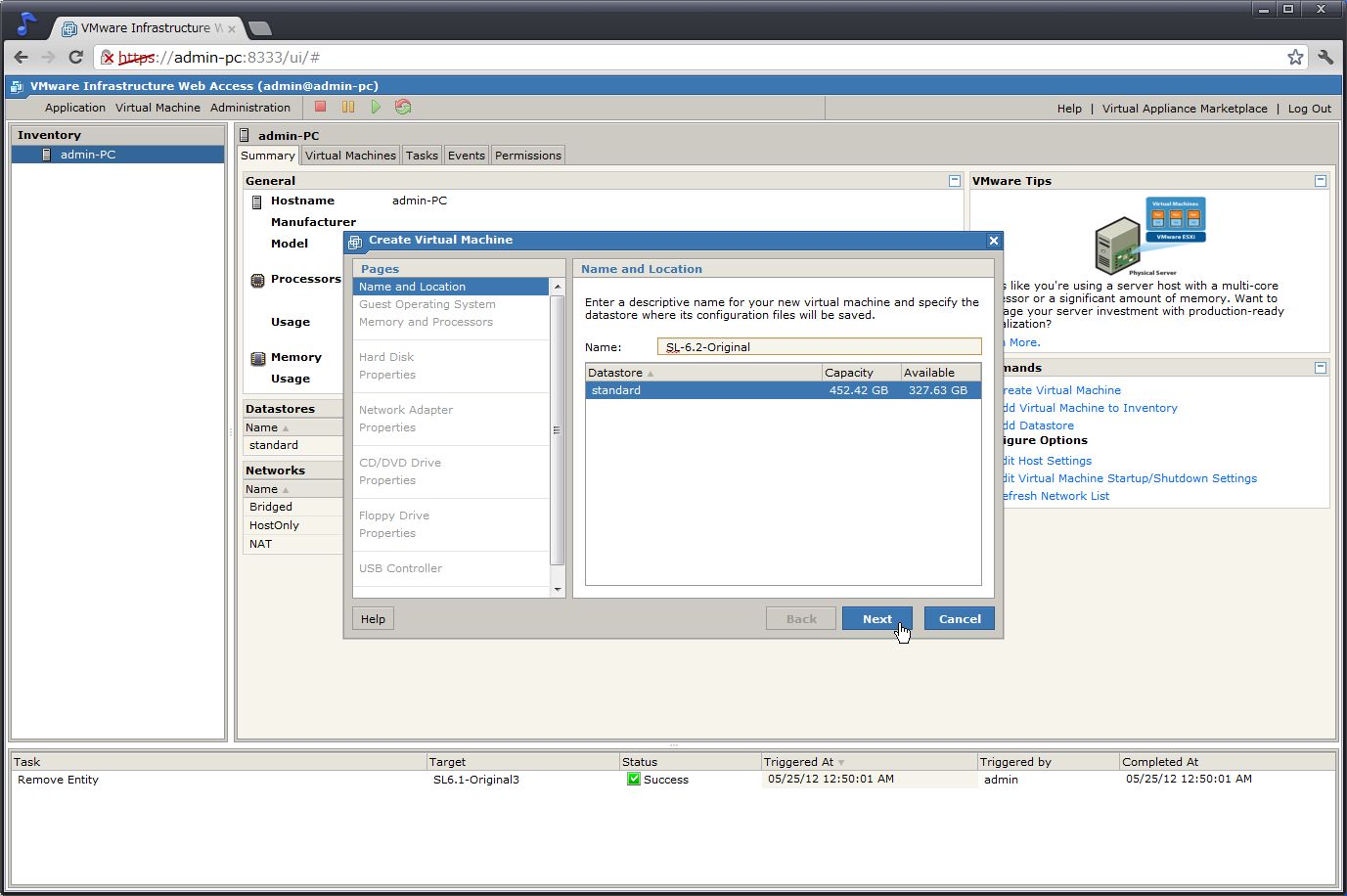The width and height of the screenshot is (1347, 896).
Task: Switch to the Permissions tab
Action: (528, 156)
